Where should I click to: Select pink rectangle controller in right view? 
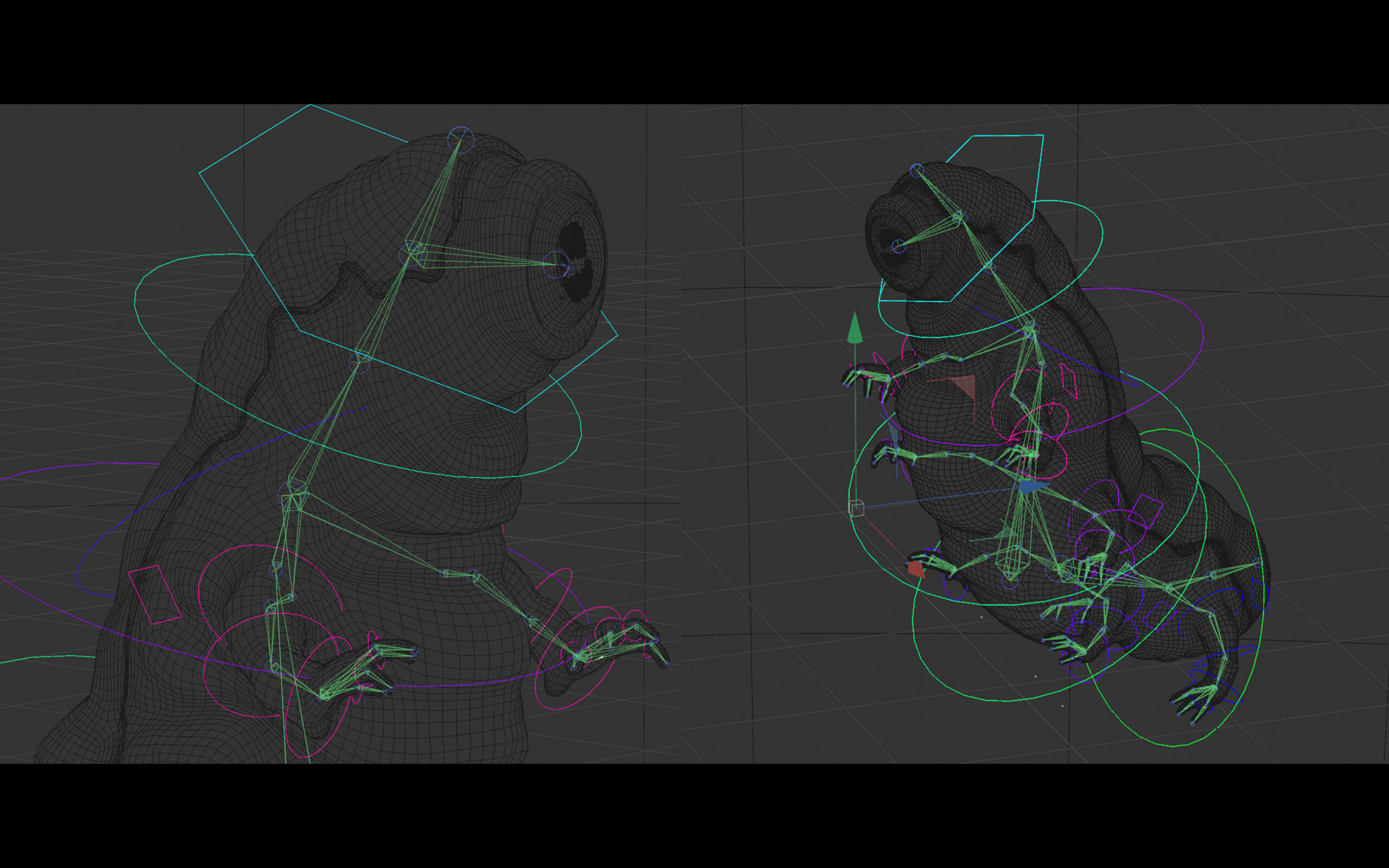pos(1068,380)
